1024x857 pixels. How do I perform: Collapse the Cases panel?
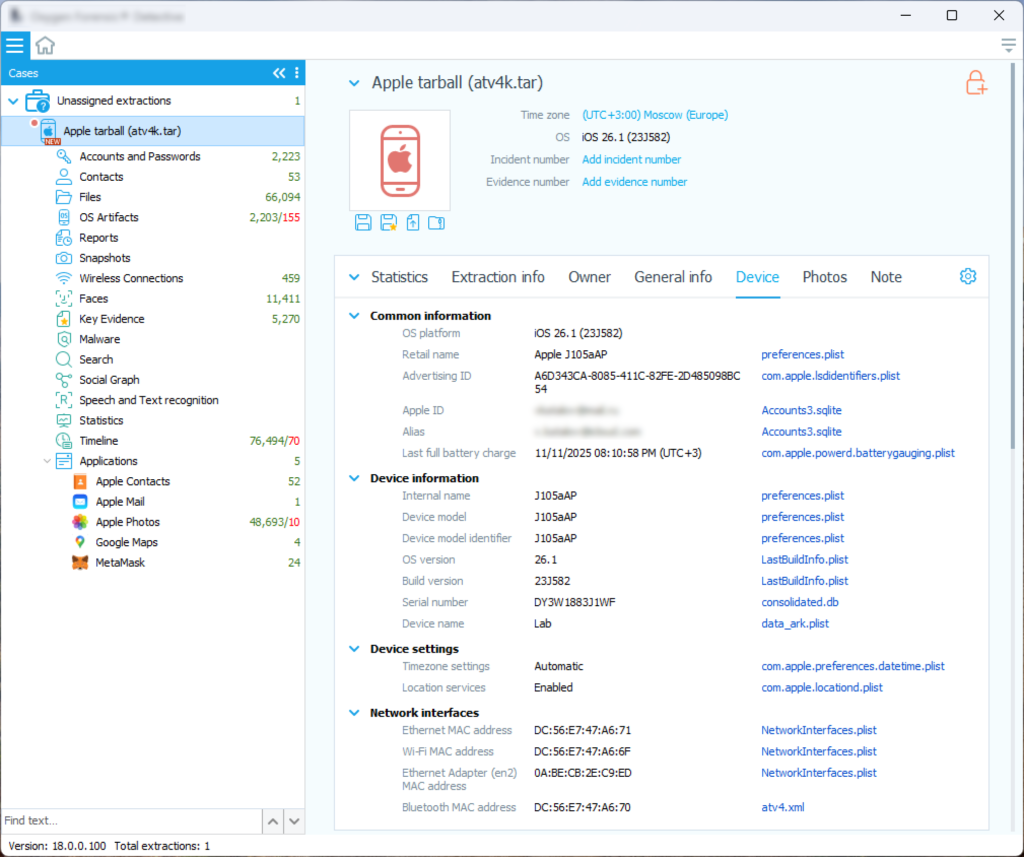[279, 73]
